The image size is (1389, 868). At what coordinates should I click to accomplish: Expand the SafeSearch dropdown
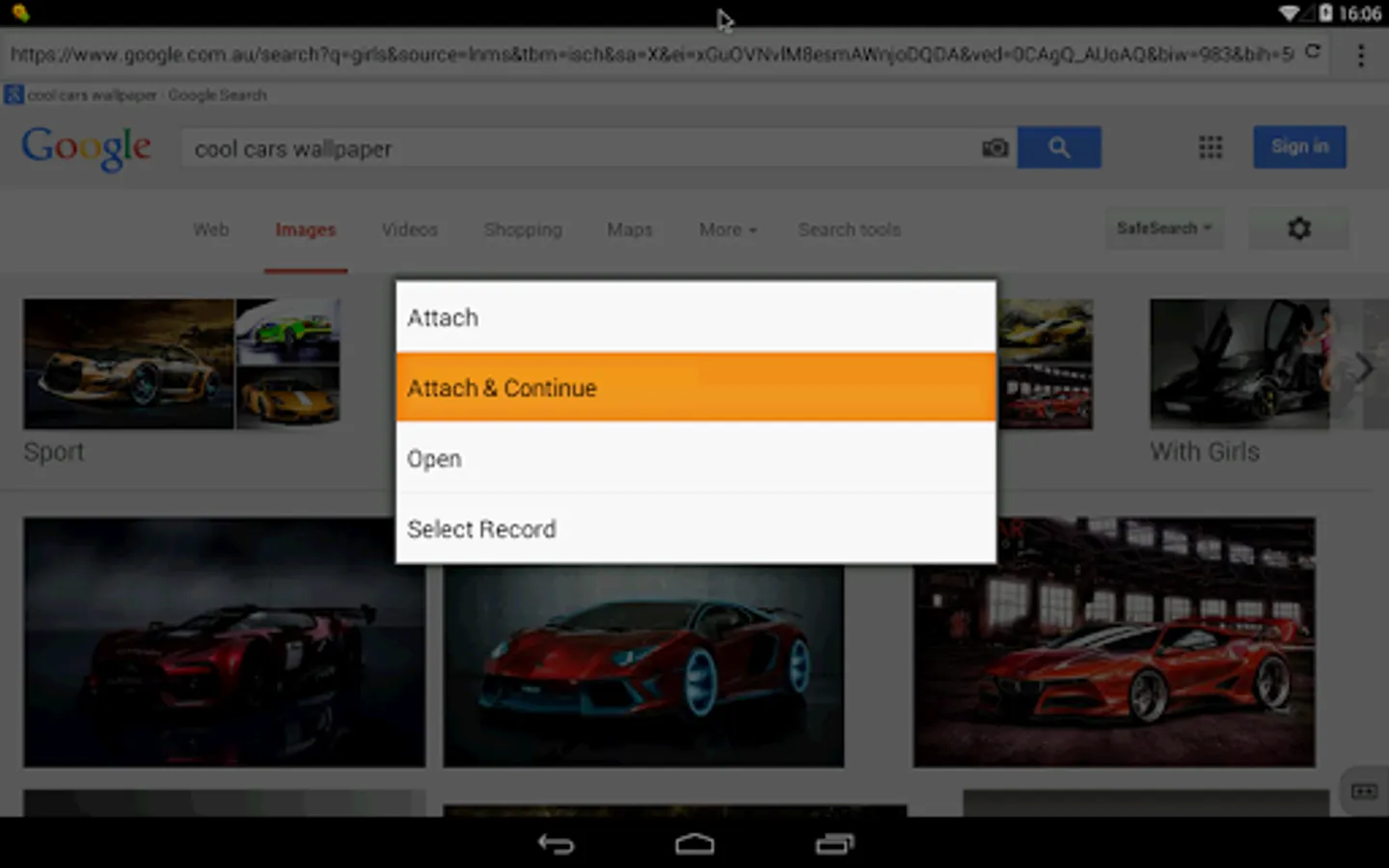tap(1164, 229)
